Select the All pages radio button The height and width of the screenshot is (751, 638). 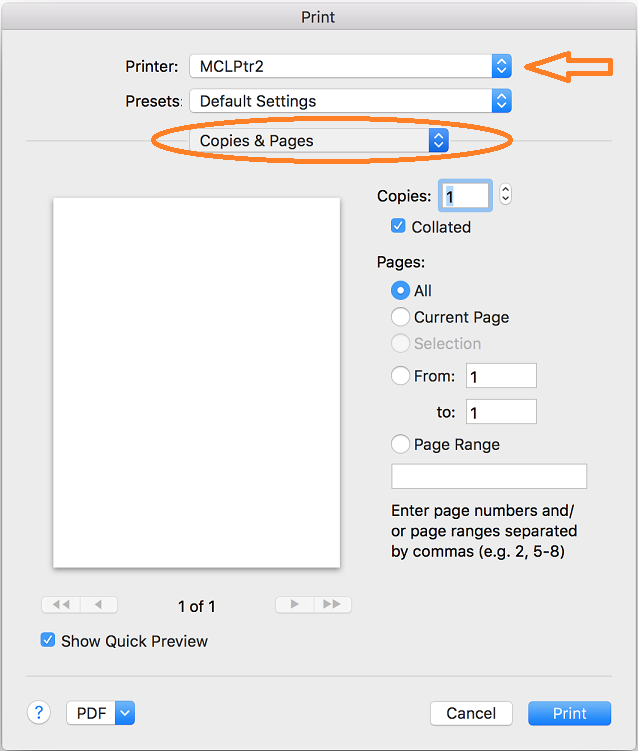(x=400, y=291)
